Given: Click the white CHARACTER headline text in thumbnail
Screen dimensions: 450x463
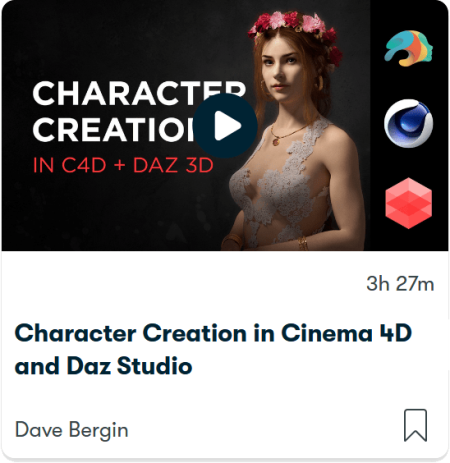Looking at the screenshot, I should (x=139, y=94).
